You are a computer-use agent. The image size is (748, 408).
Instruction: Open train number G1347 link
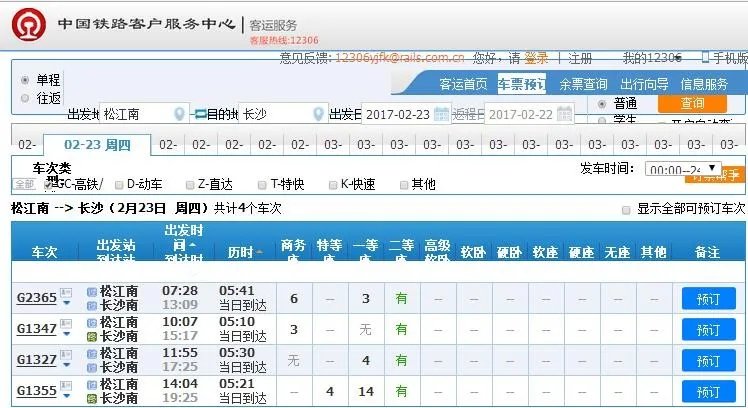pos(37,329)
